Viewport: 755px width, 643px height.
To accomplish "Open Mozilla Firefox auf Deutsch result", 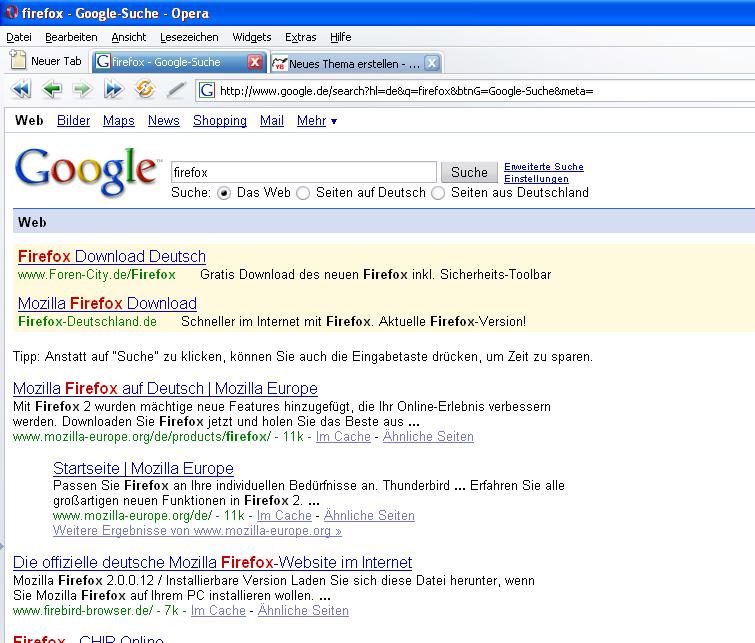I will click(x=165, y=388).
